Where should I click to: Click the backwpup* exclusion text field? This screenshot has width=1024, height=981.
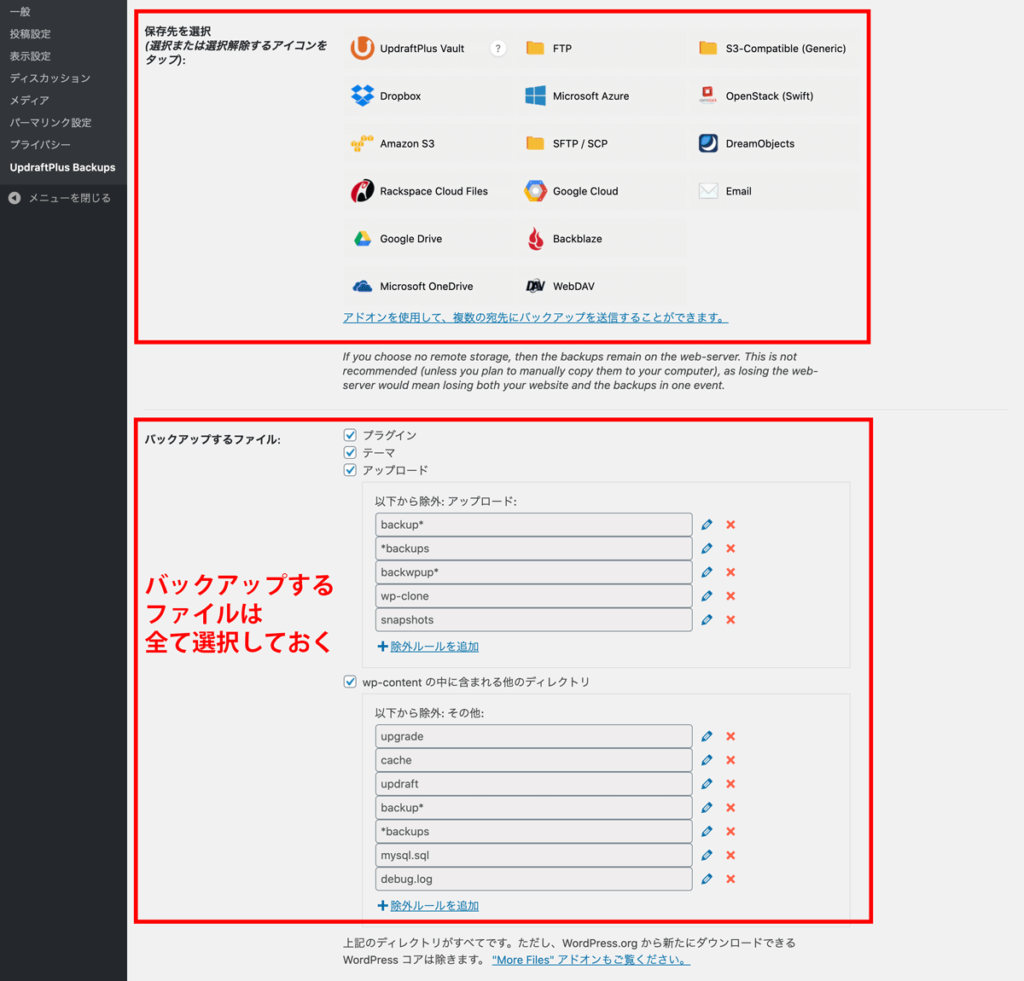coord(534,572)
